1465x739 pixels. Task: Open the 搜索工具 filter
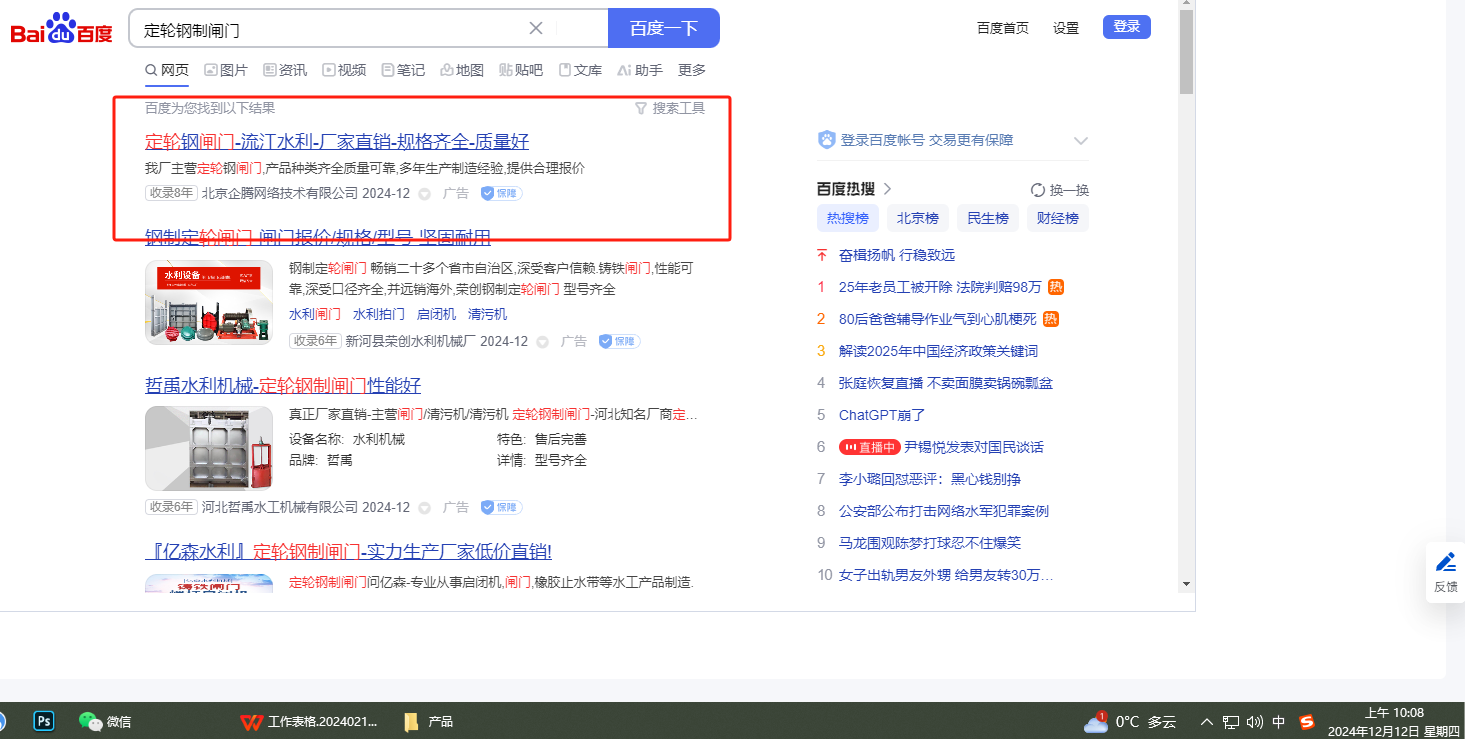[670, 108]
